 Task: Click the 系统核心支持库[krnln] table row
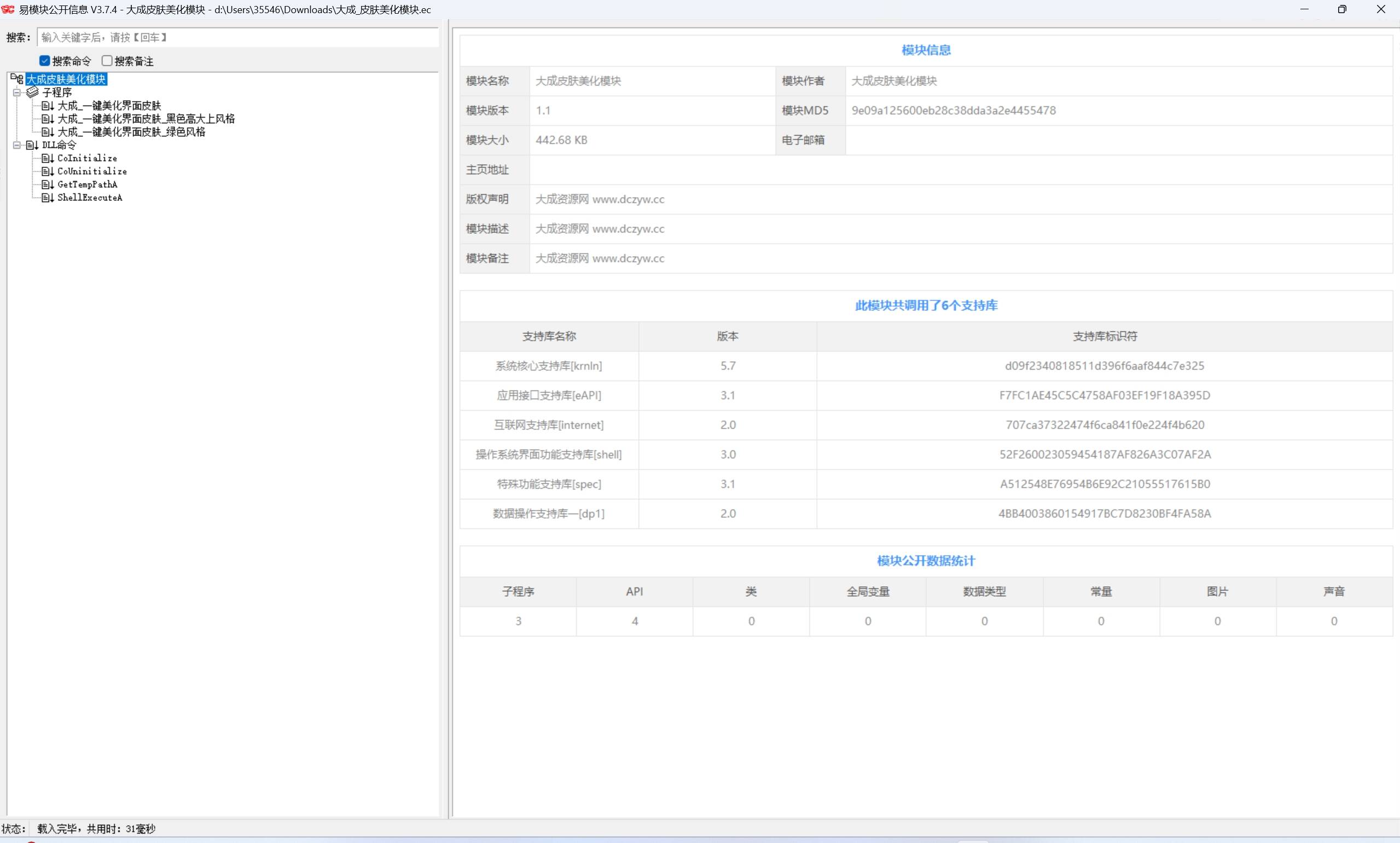coord(548,366)
